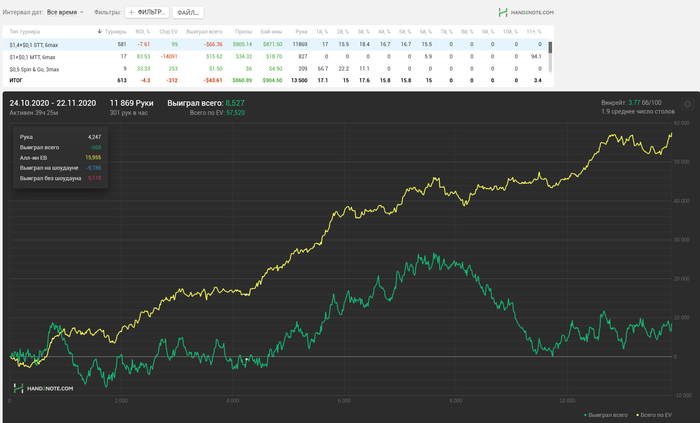Sort by 1й, % column header
Image resolution: width=700 pixels, height=423 pixels.
pyautogui.click(x=322, y=32)
